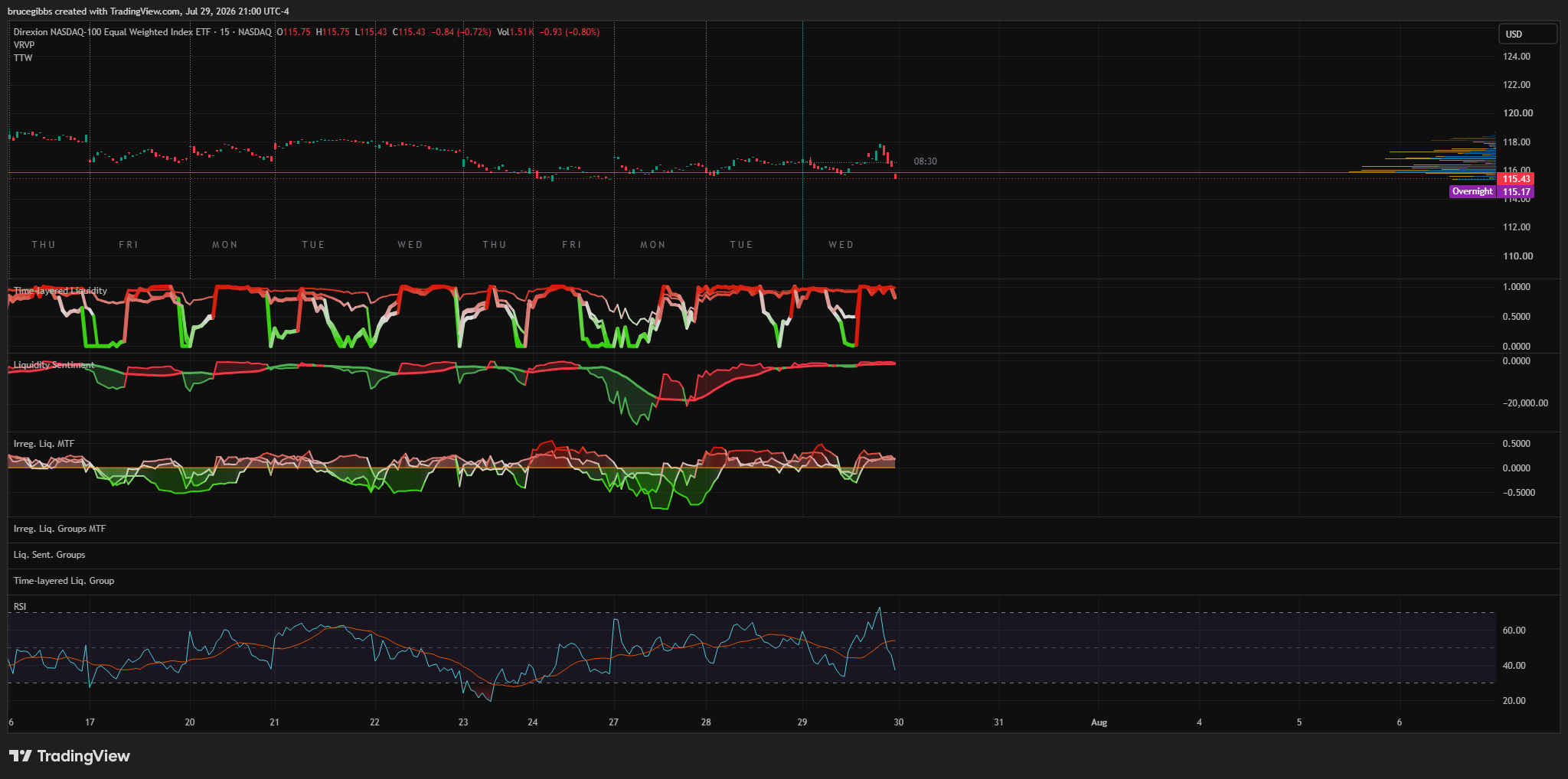
Task: Click the 20.00 RSI scale value
Action: click(x=1514, y=701)
